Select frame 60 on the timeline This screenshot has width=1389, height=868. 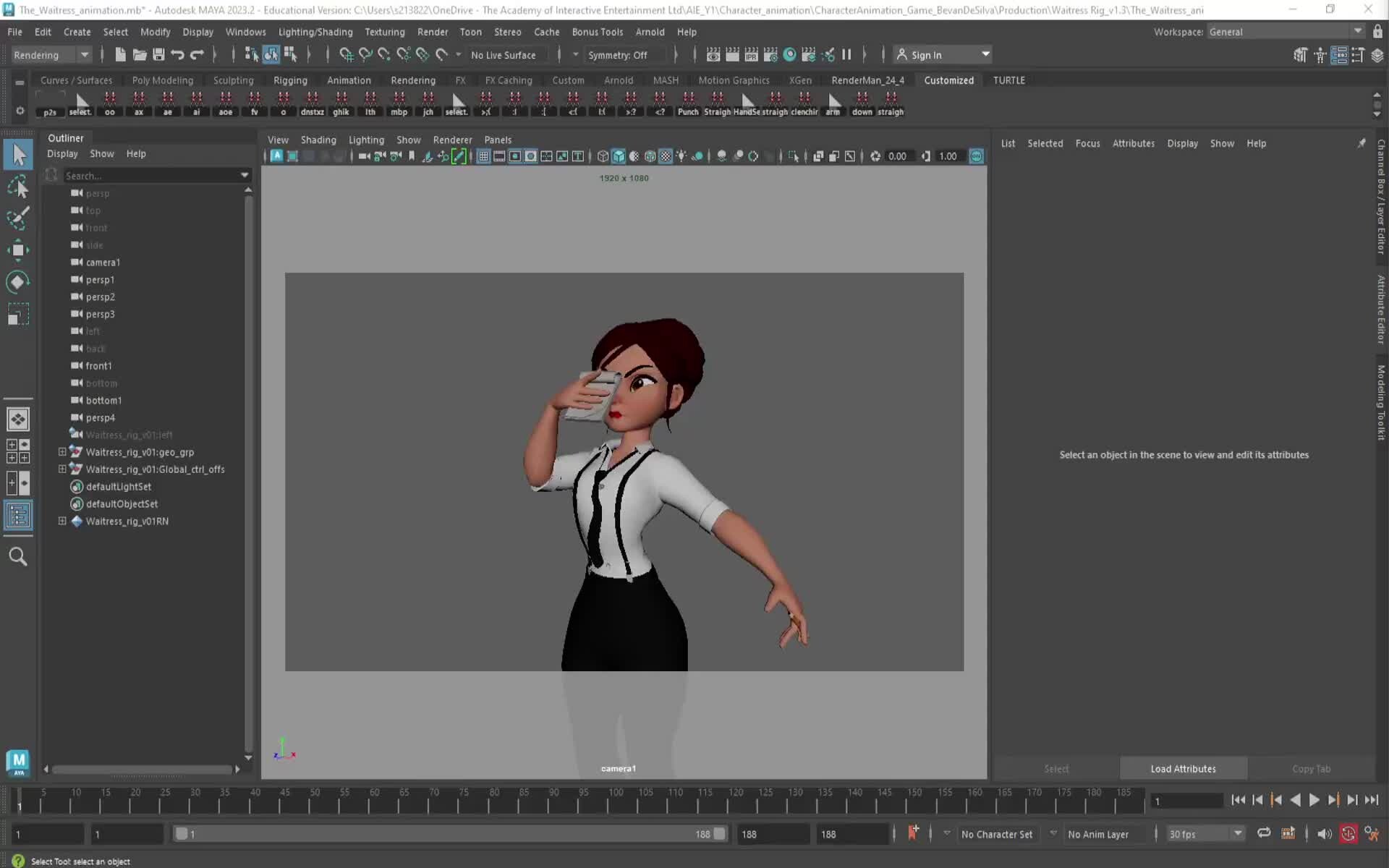pos(373,803)
